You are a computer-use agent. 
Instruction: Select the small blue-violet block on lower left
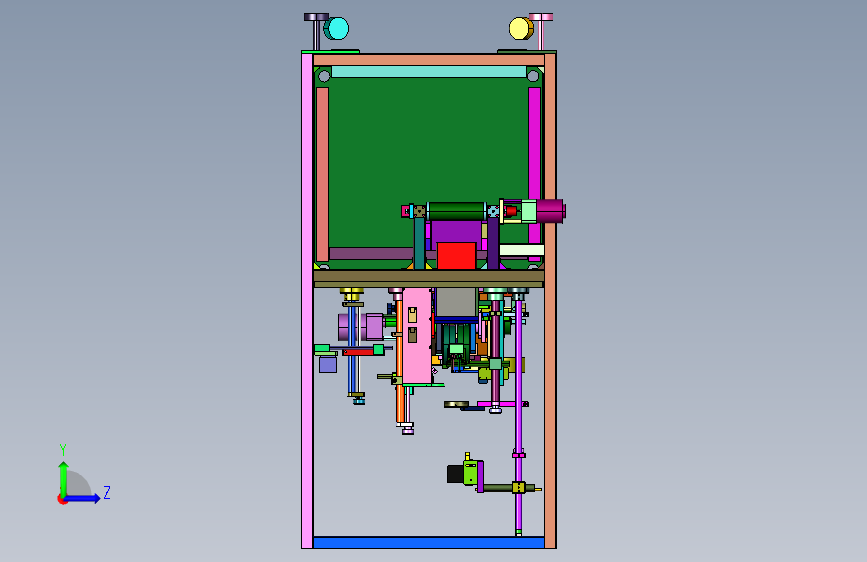coord(328,364)
